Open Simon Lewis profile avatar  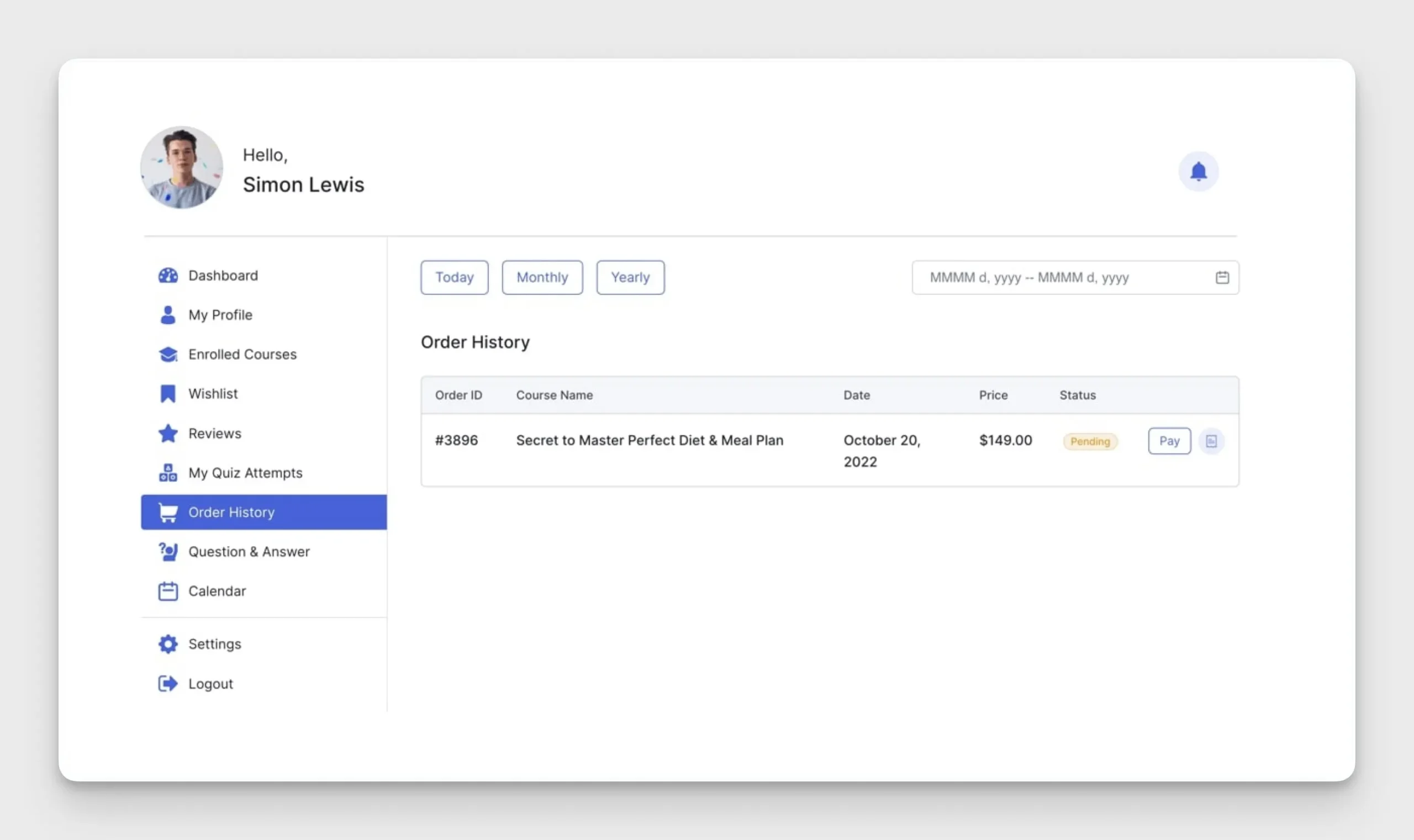[182, 167]
